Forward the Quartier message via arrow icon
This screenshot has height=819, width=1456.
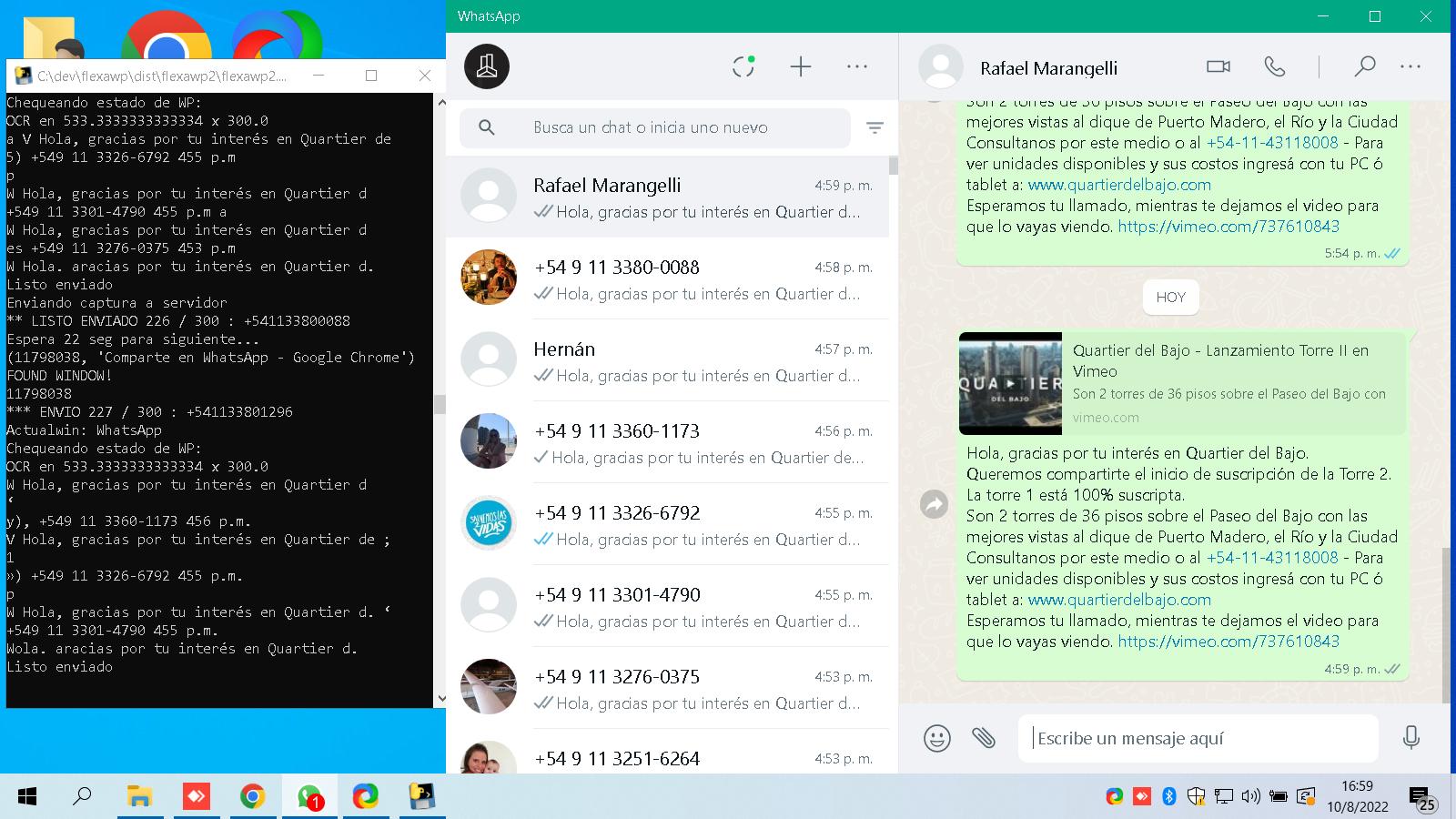tap(935, 504)
